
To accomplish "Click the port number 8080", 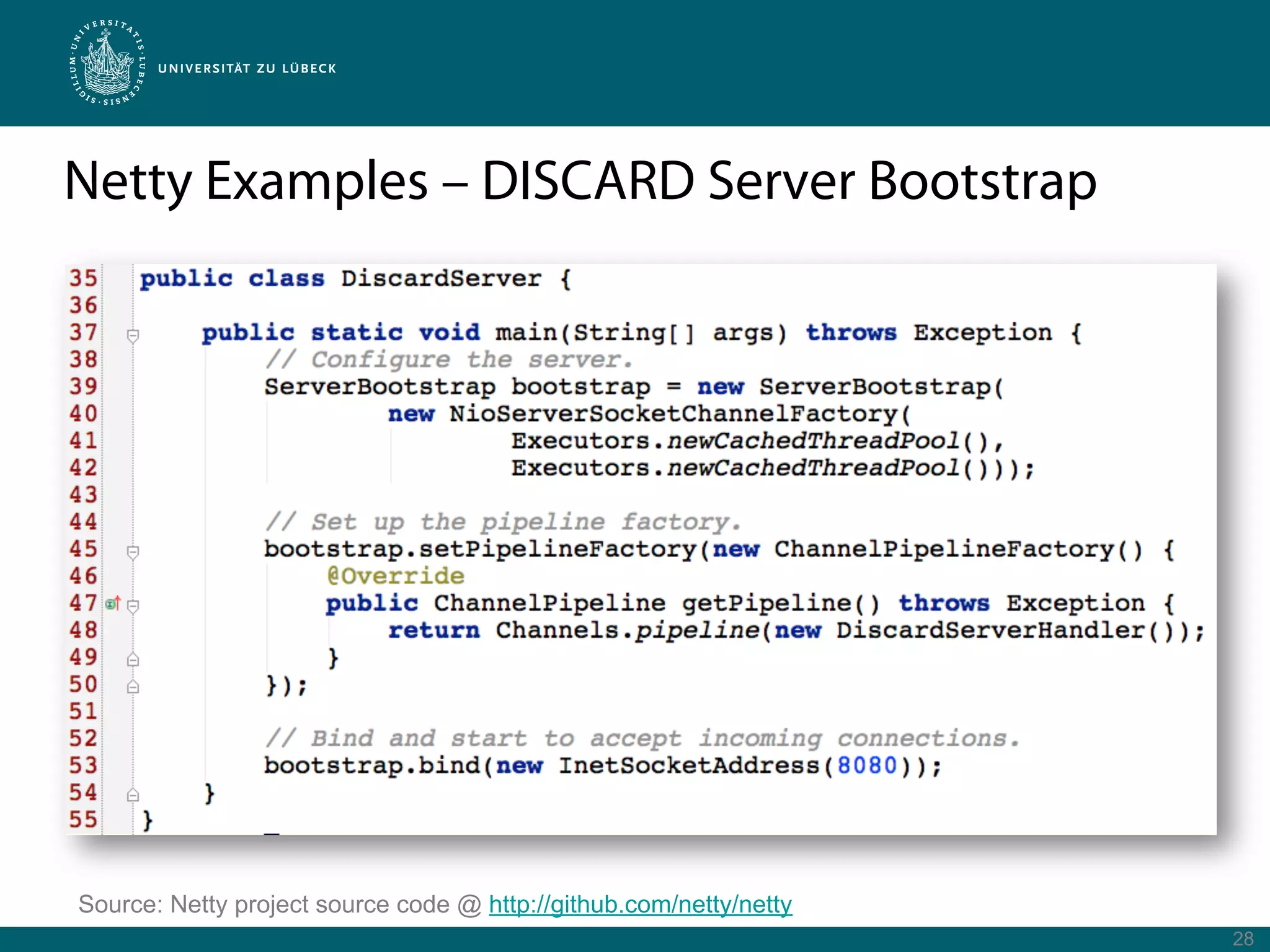I will pos(867,765).
